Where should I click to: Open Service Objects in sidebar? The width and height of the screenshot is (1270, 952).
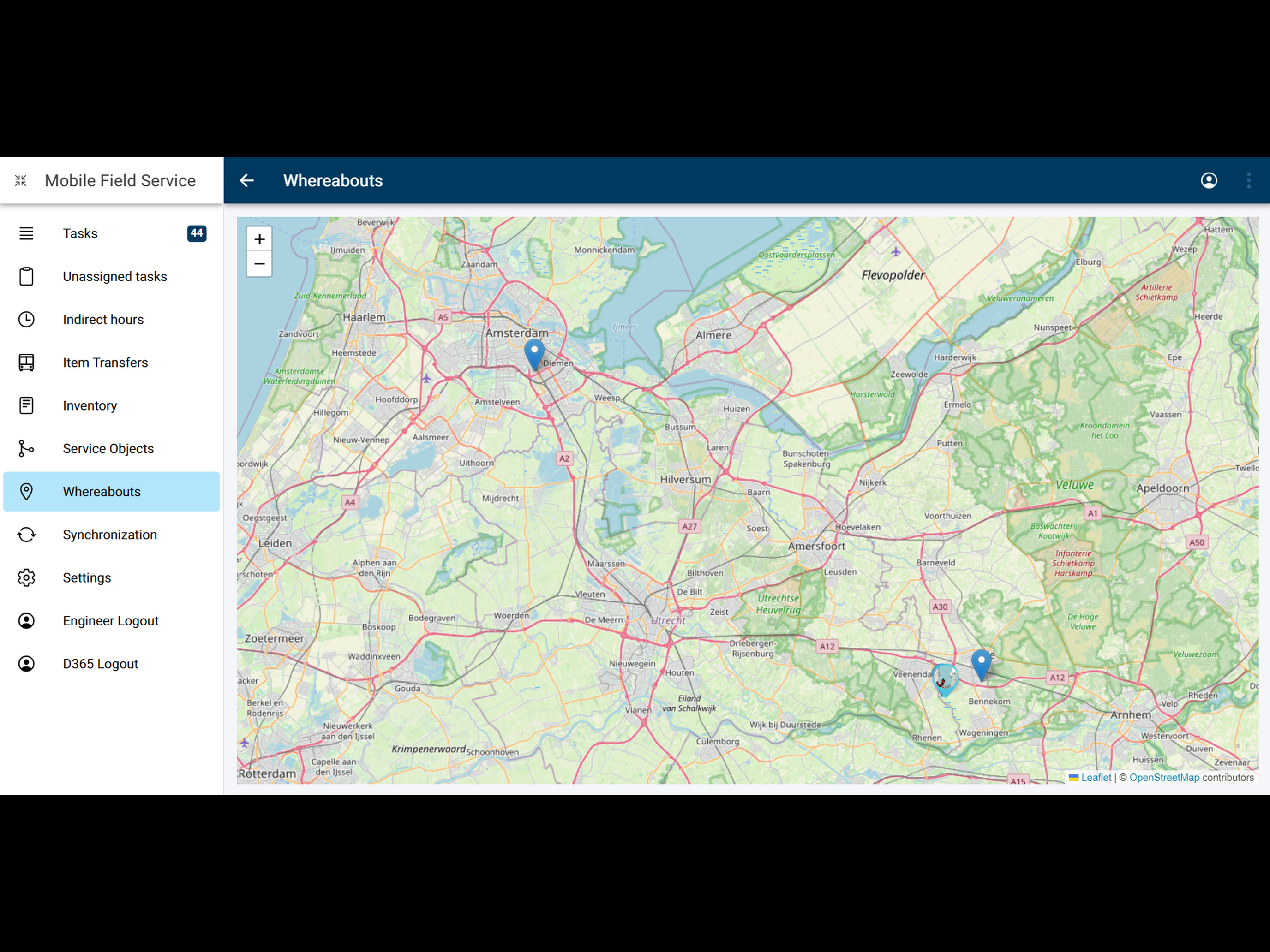tap(111, 449)
